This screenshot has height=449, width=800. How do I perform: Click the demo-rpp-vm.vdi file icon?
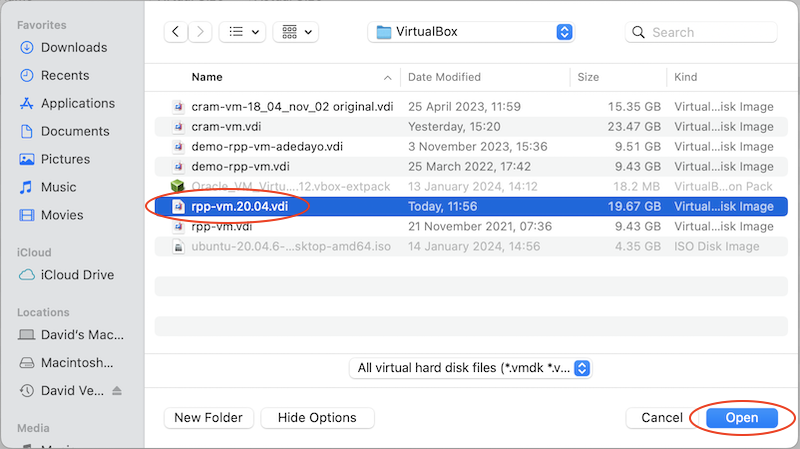pos(178,166)
